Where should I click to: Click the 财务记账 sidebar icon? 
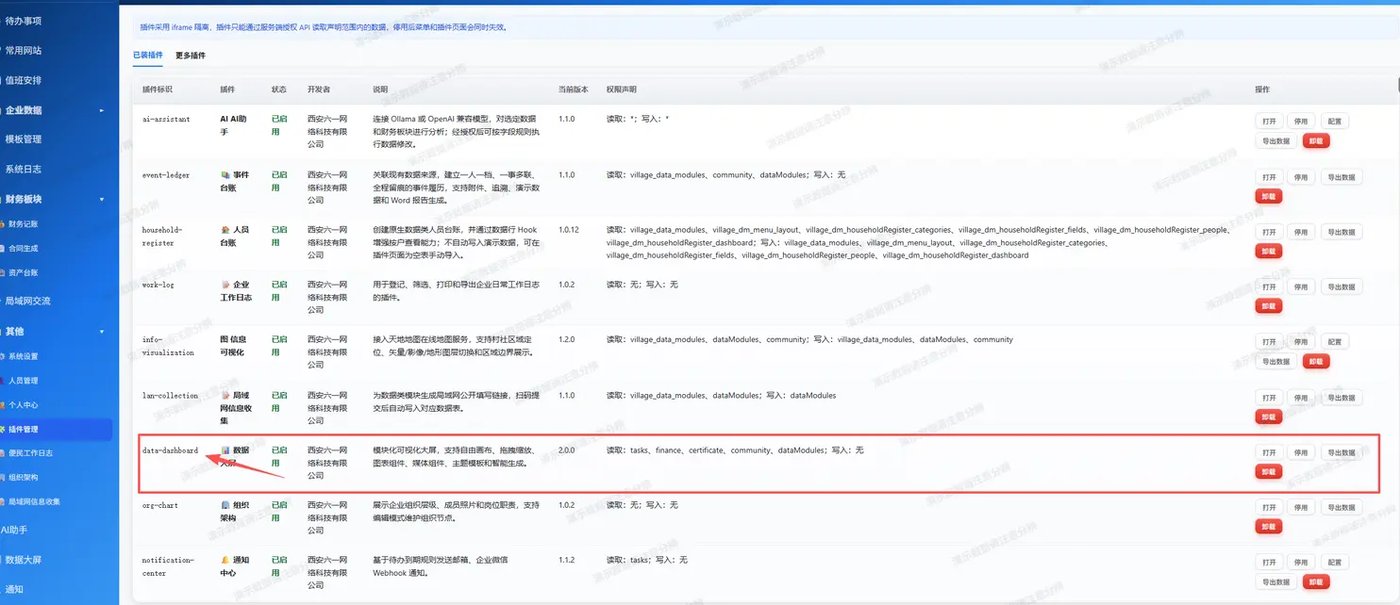point(2,224)
